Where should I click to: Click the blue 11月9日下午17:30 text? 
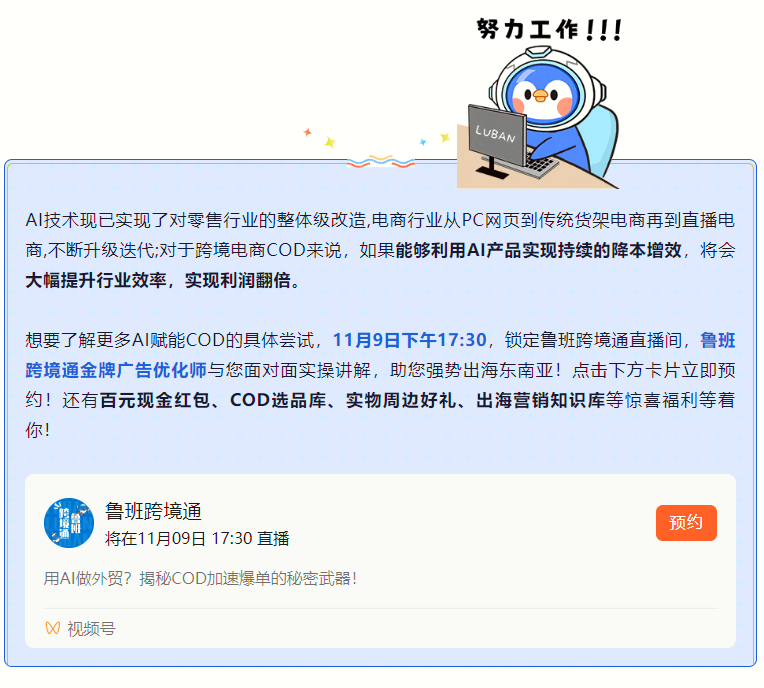[410, 340]
